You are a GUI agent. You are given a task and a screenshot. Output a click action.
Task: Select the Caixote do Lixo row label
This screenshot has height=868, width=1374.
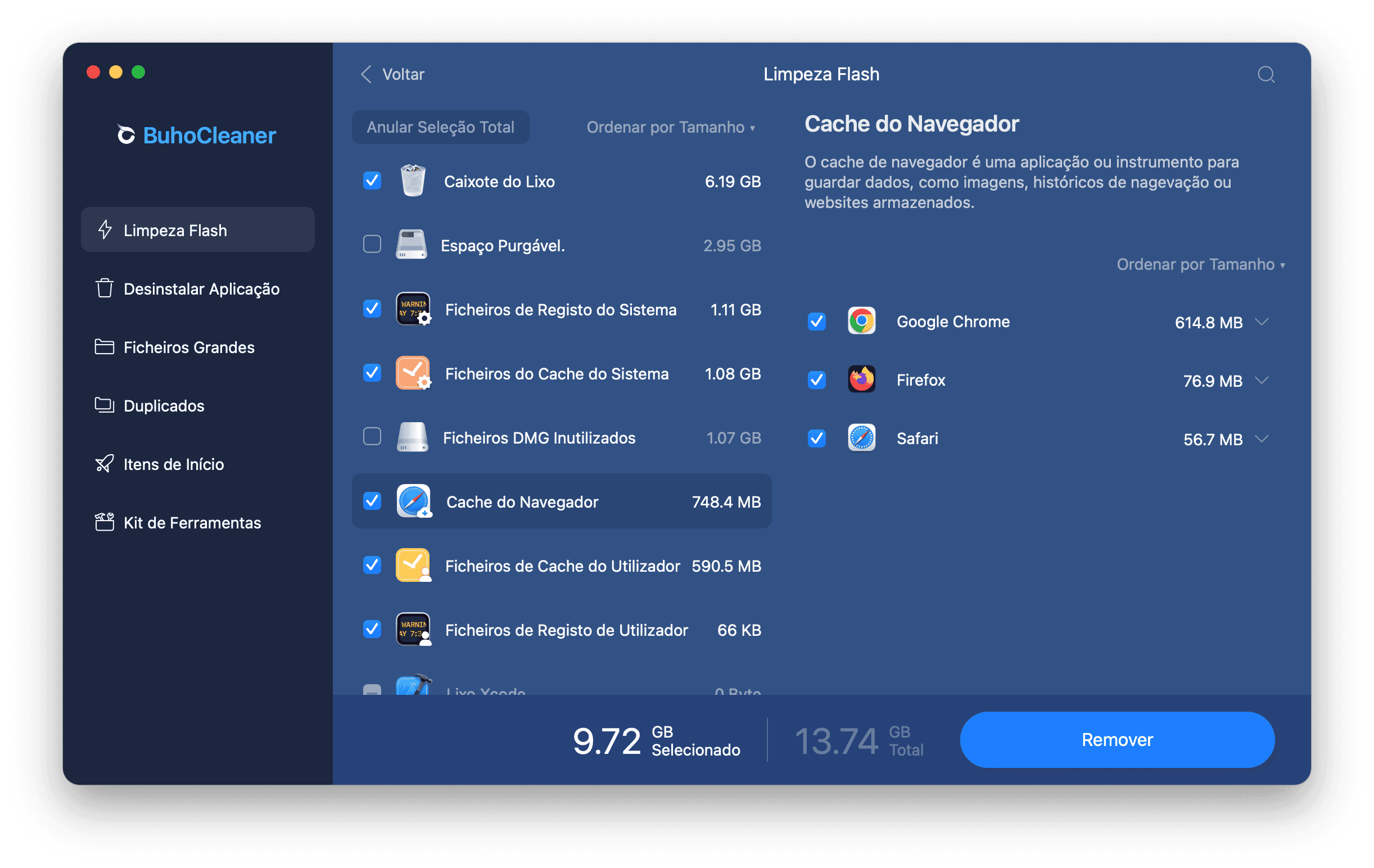coord(499,182)
